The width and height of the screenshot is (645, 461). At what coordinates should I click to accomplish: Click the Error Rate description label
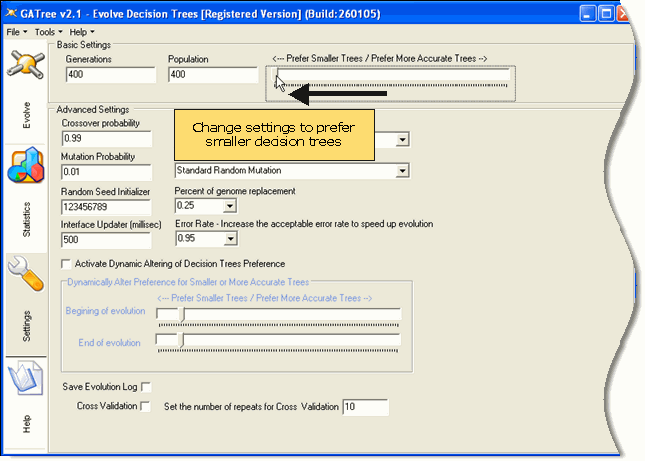(304, 224)
